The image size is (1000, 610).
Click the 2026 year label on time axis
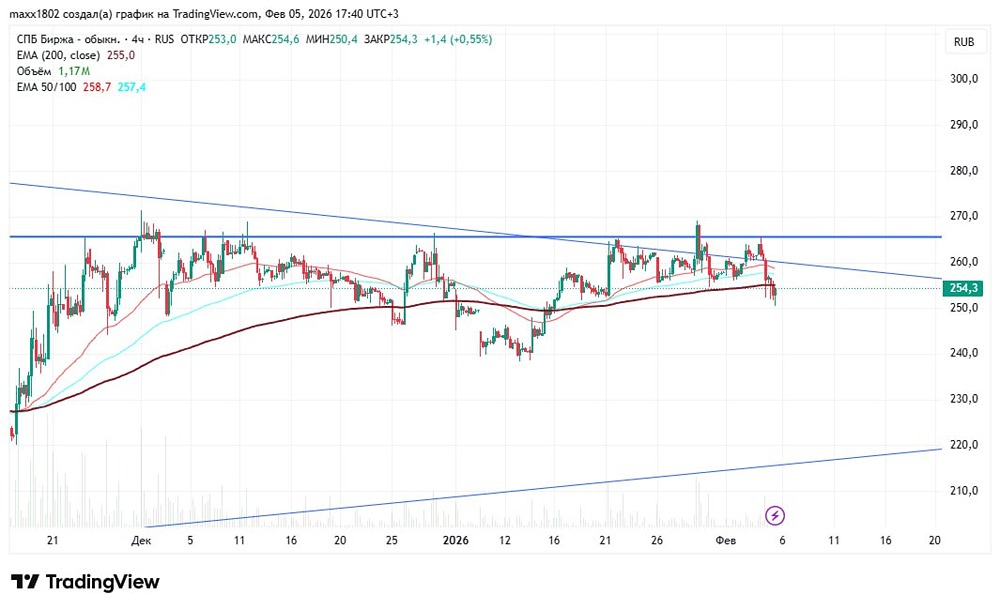tap(455, 540)
